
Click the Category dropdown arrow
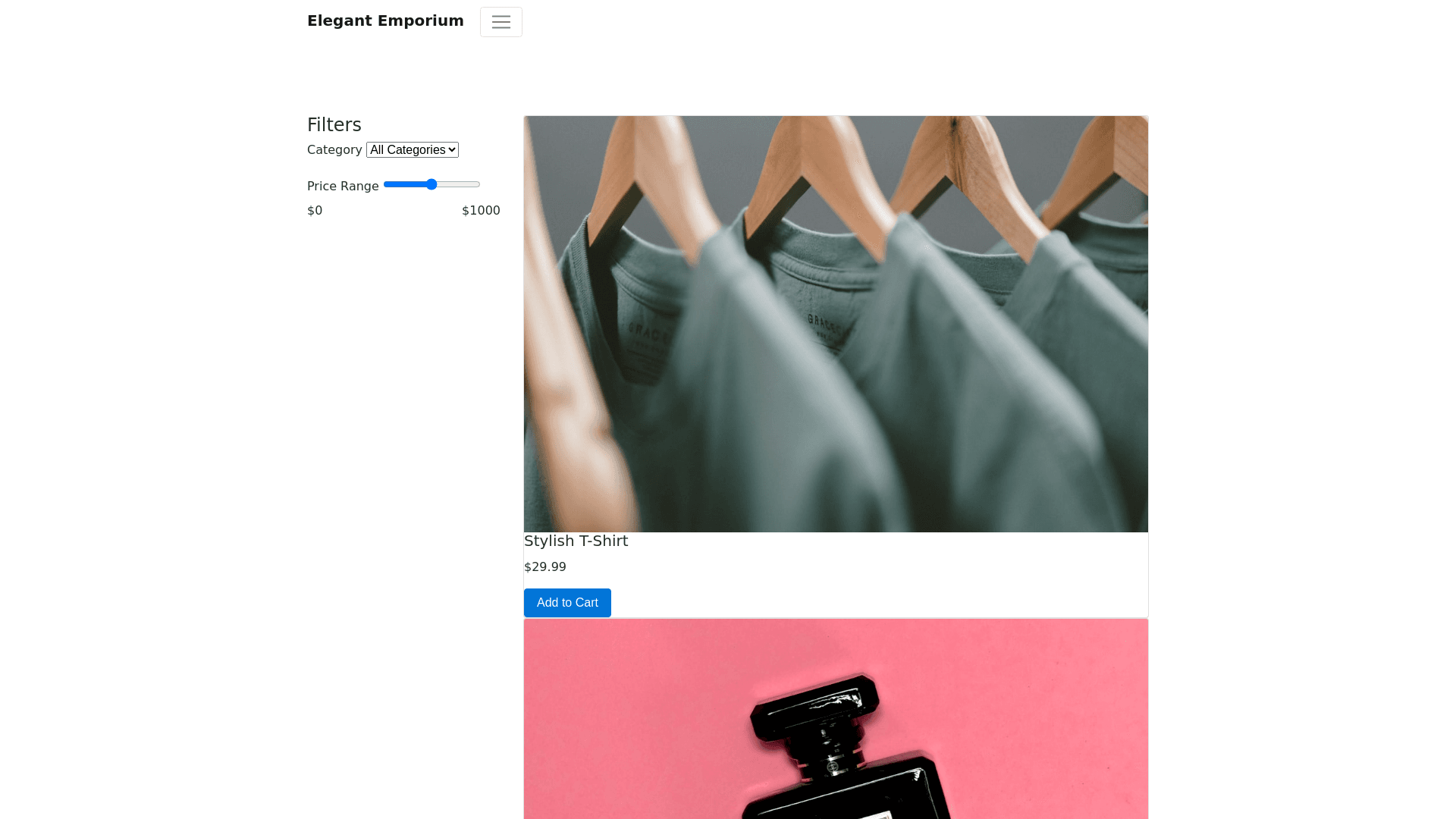pos(453,150)
